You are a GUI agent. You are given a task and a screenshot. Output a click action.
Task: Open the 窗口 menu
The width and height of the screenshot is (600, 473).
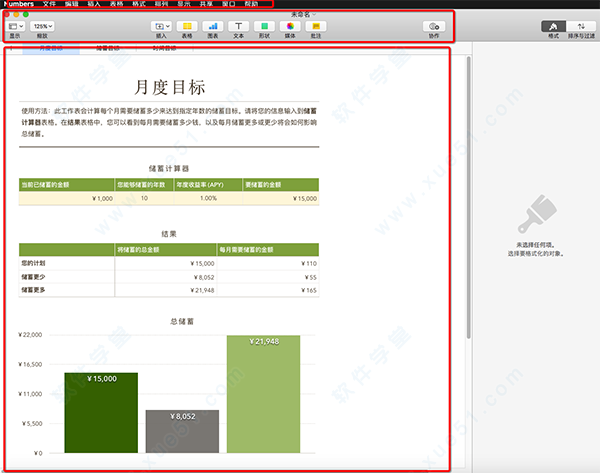point(229,4)
